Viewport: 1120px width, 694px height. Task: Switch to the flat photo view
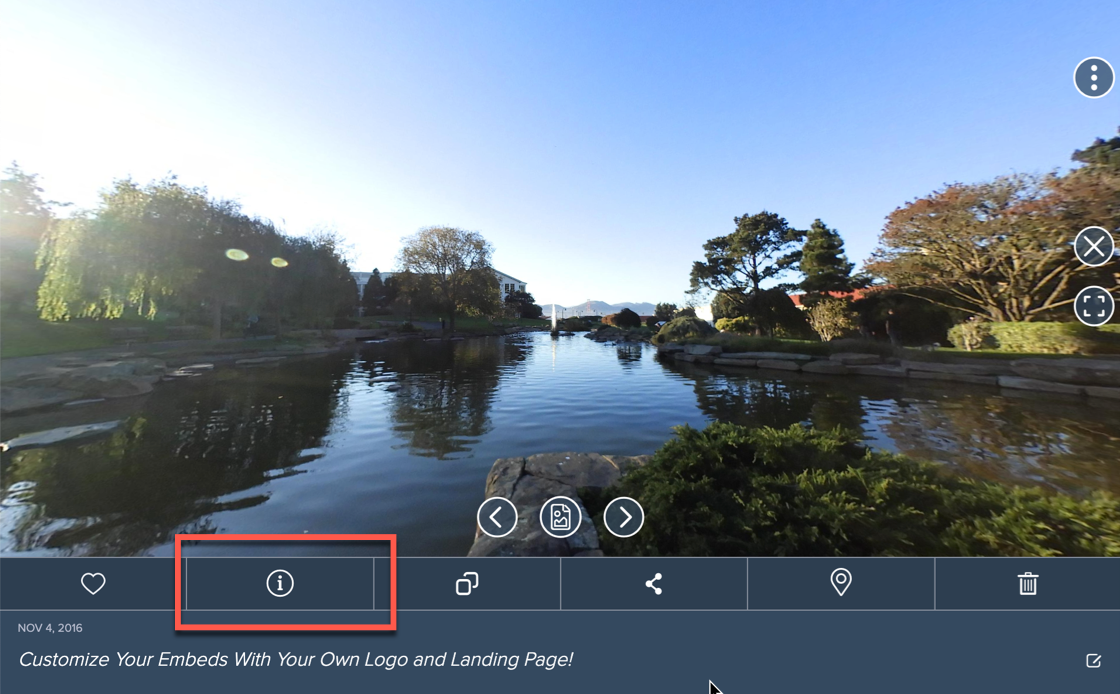[x=560, y=517]
